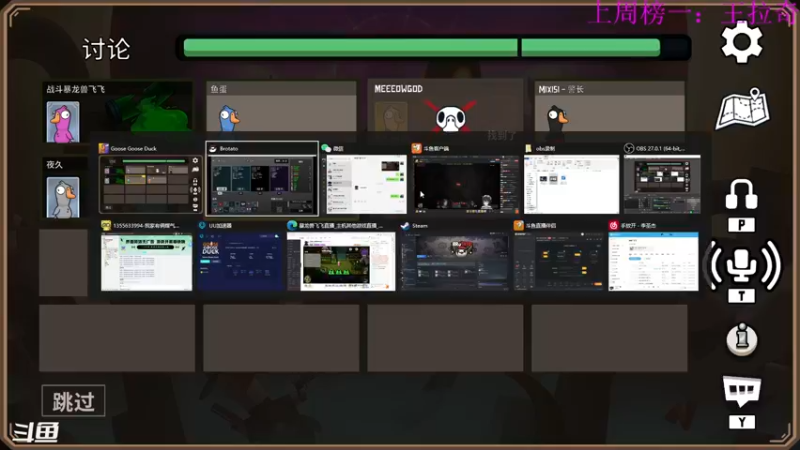Open the chat bubble icon
Screen dimensions: 800x450
[741, 391]
